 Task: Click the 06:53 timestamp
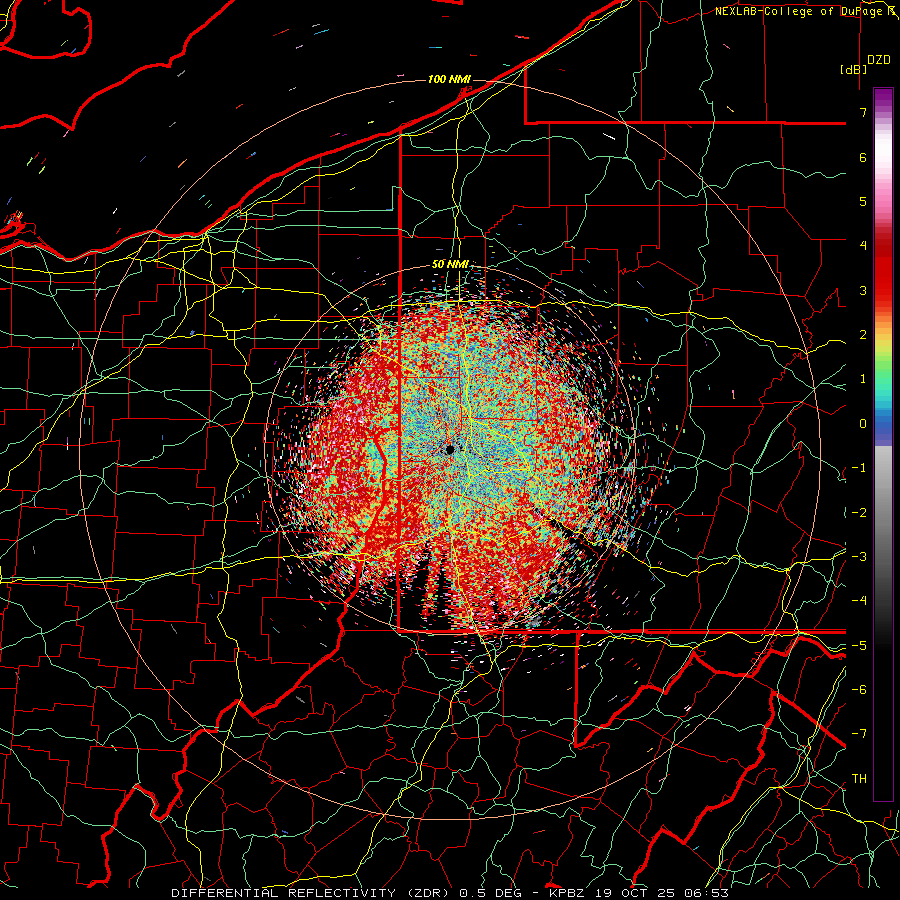pos(706,893)
